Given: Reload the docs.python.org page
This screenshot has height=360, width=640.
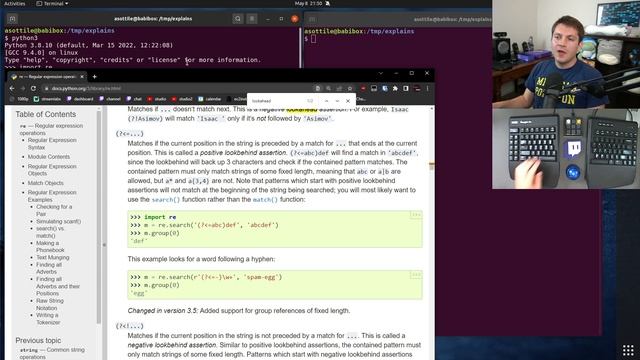Looking at the screenshot, I should click(33, 88).
